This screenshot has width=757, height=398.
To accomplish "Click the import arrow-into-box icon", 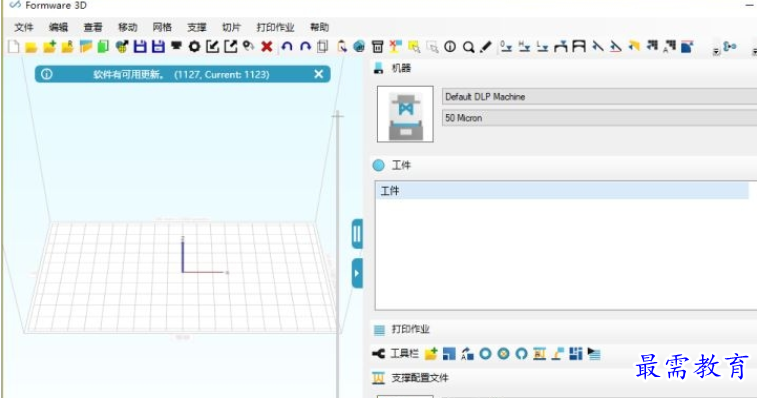I will click(212, 47).
